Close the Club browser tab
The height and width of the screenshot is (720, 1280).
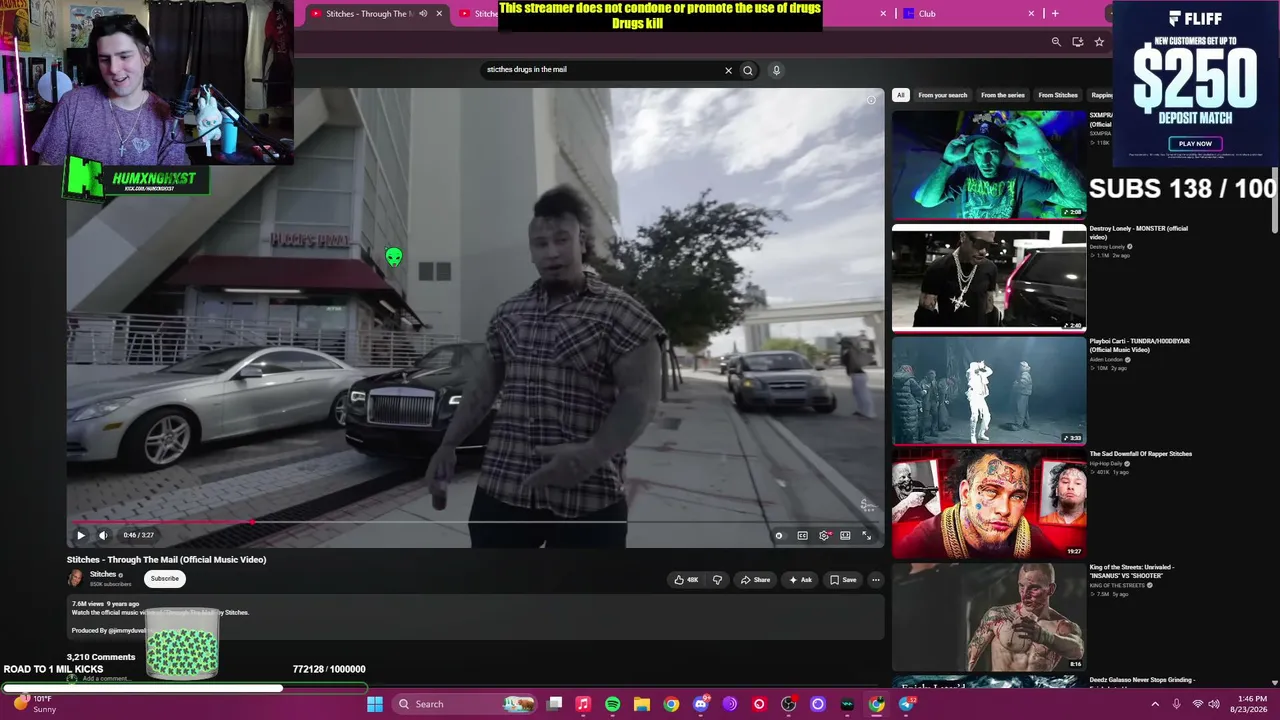pyautogui.click(x=1031, y=14)
